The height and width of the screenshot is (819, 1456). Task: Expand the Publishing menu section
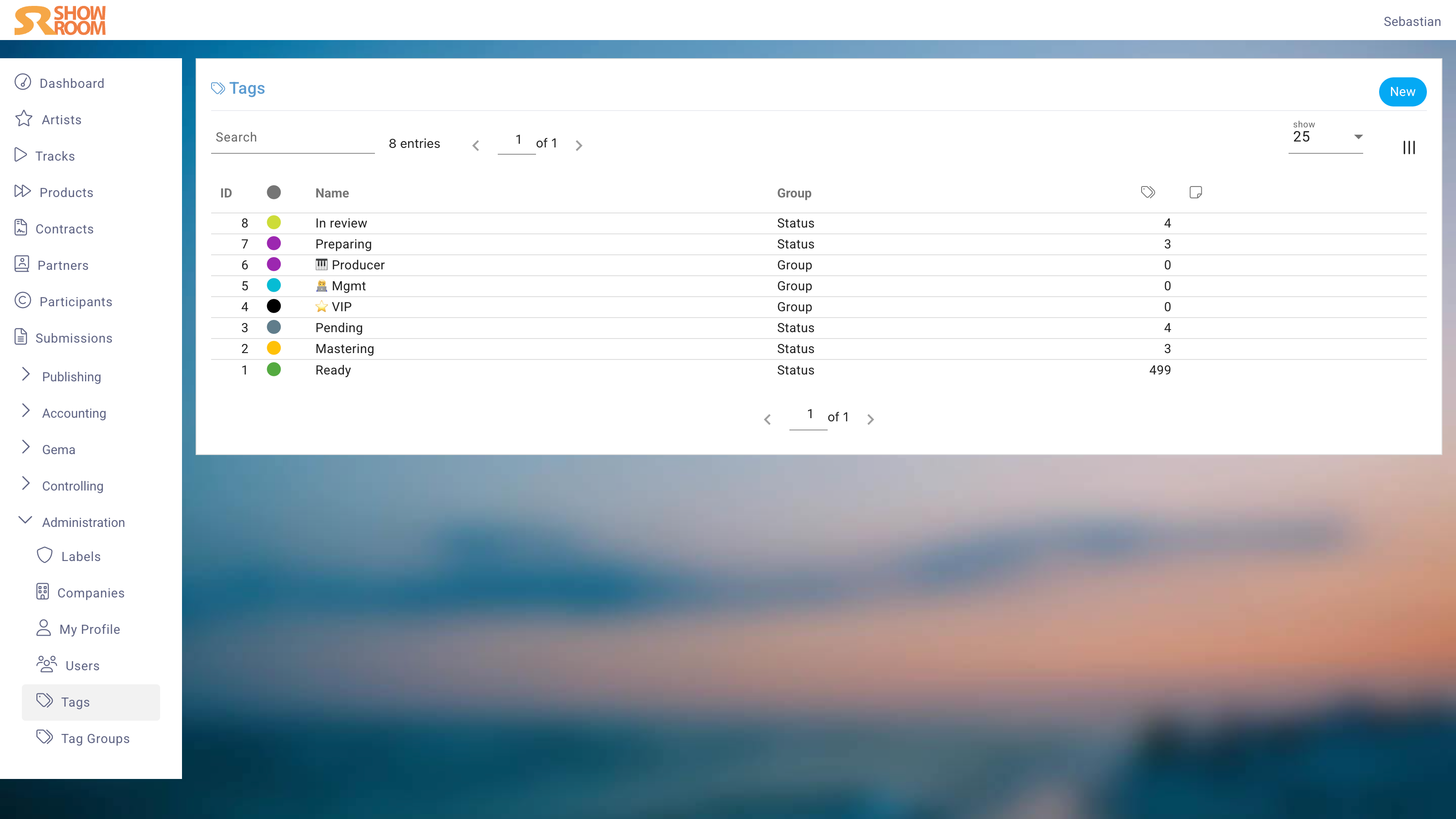(x=71, y=376)
